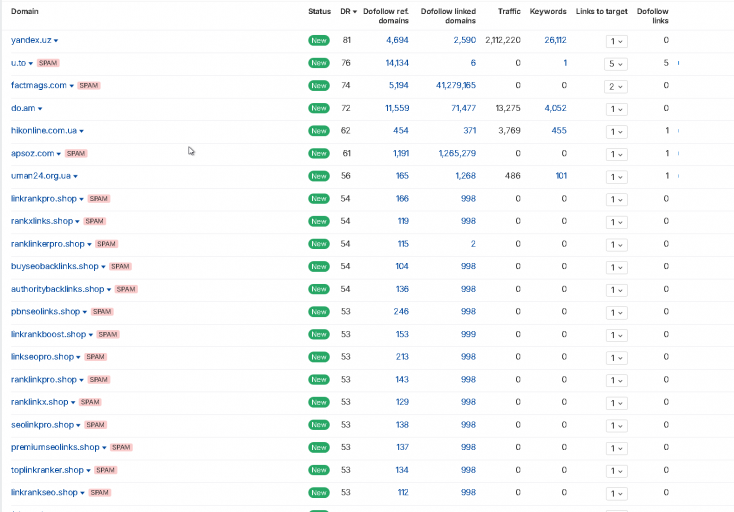Click the SPAM badge beside apsoz.com
This screenshot has height=512, width=734.
[76, 154]
